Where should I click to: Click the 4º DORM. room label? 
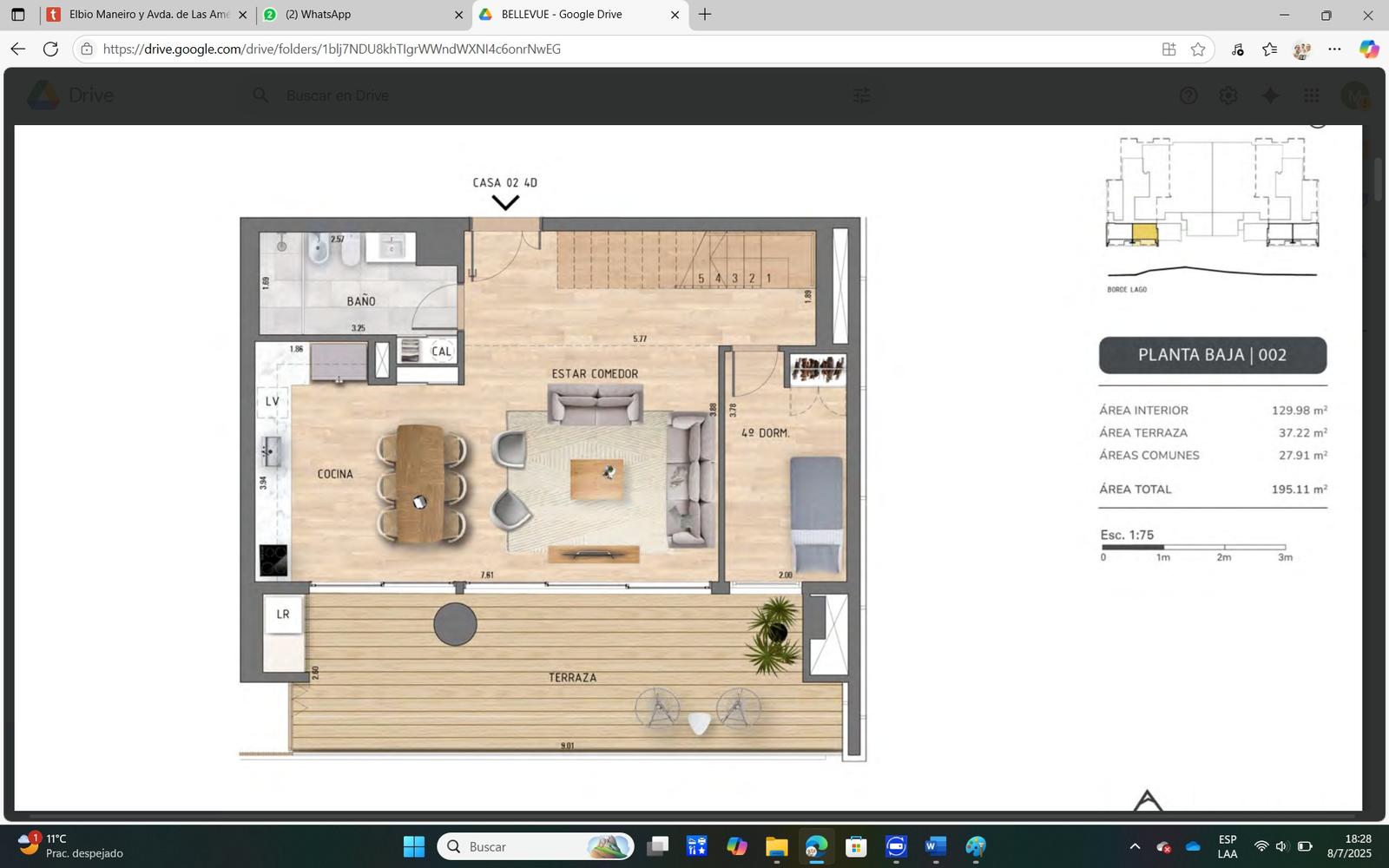pyautogui.click(x=765, y=432)
